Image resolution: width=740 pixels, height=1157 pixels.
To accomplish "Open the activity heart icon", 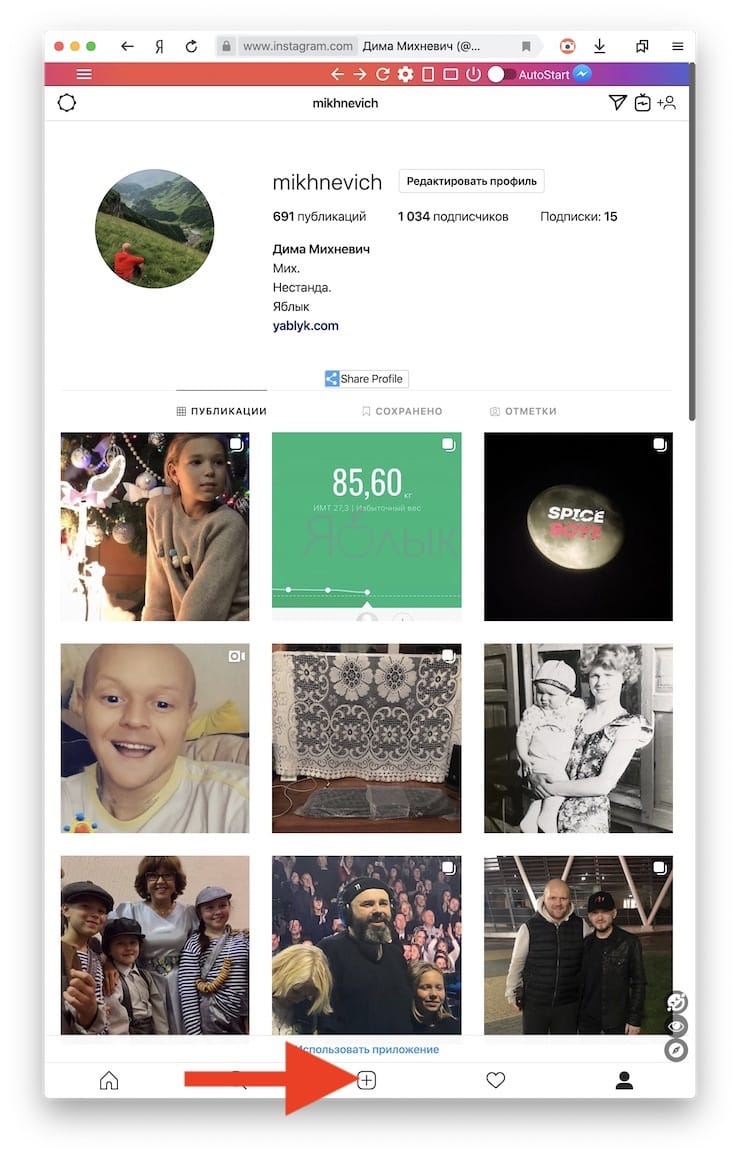I will 496,1080.
